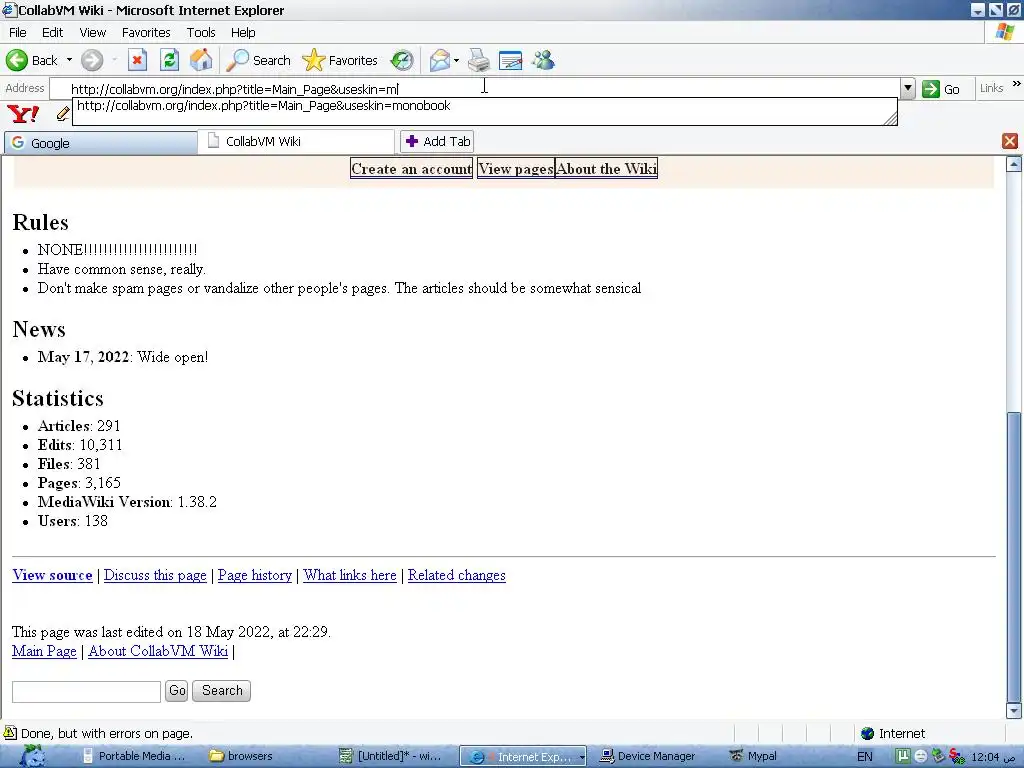Close the tab with the red X
This screenshot has width=1024, height=768.
[x=1010, y=141]
